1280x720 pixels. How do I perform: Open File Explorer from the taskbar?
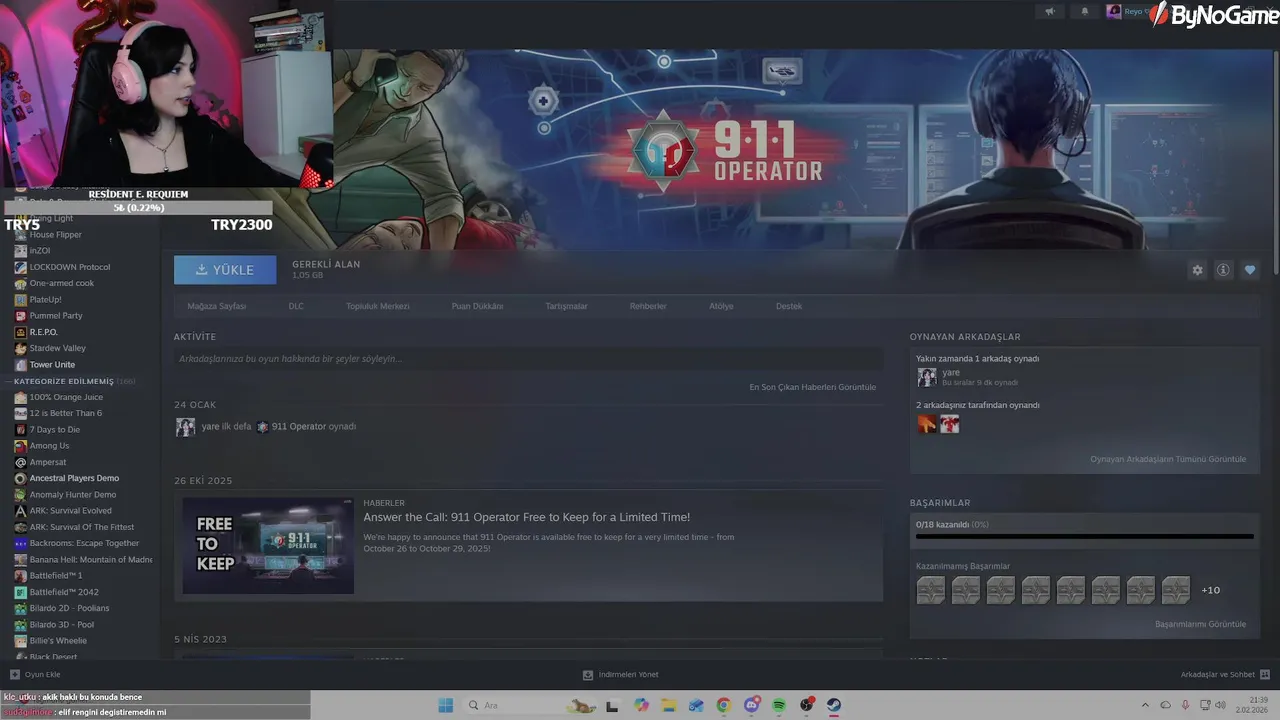coord(669,705)
